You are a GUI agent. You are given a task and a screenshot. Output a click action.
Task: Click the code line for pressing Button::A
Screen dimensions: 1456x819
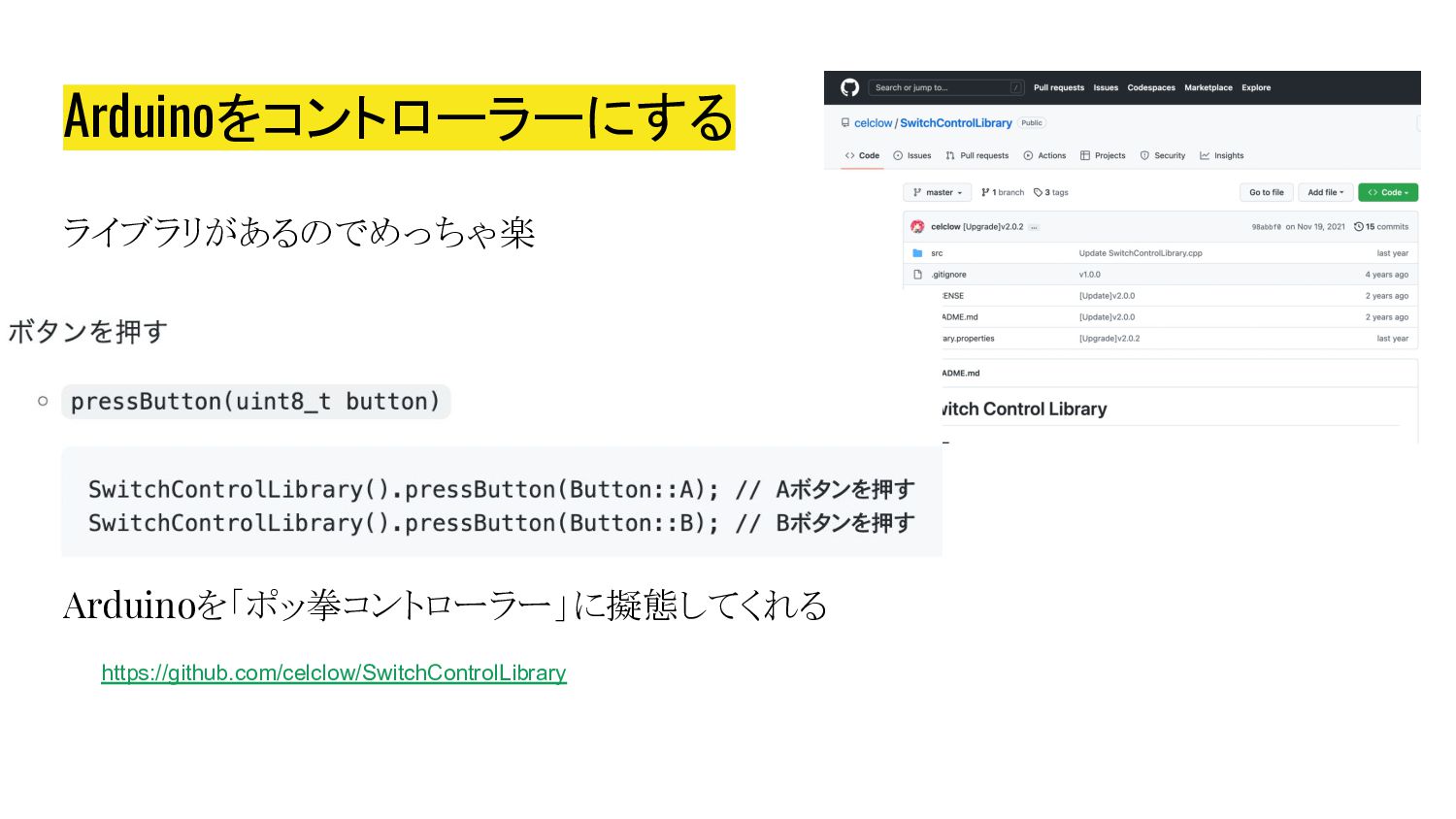501,489
